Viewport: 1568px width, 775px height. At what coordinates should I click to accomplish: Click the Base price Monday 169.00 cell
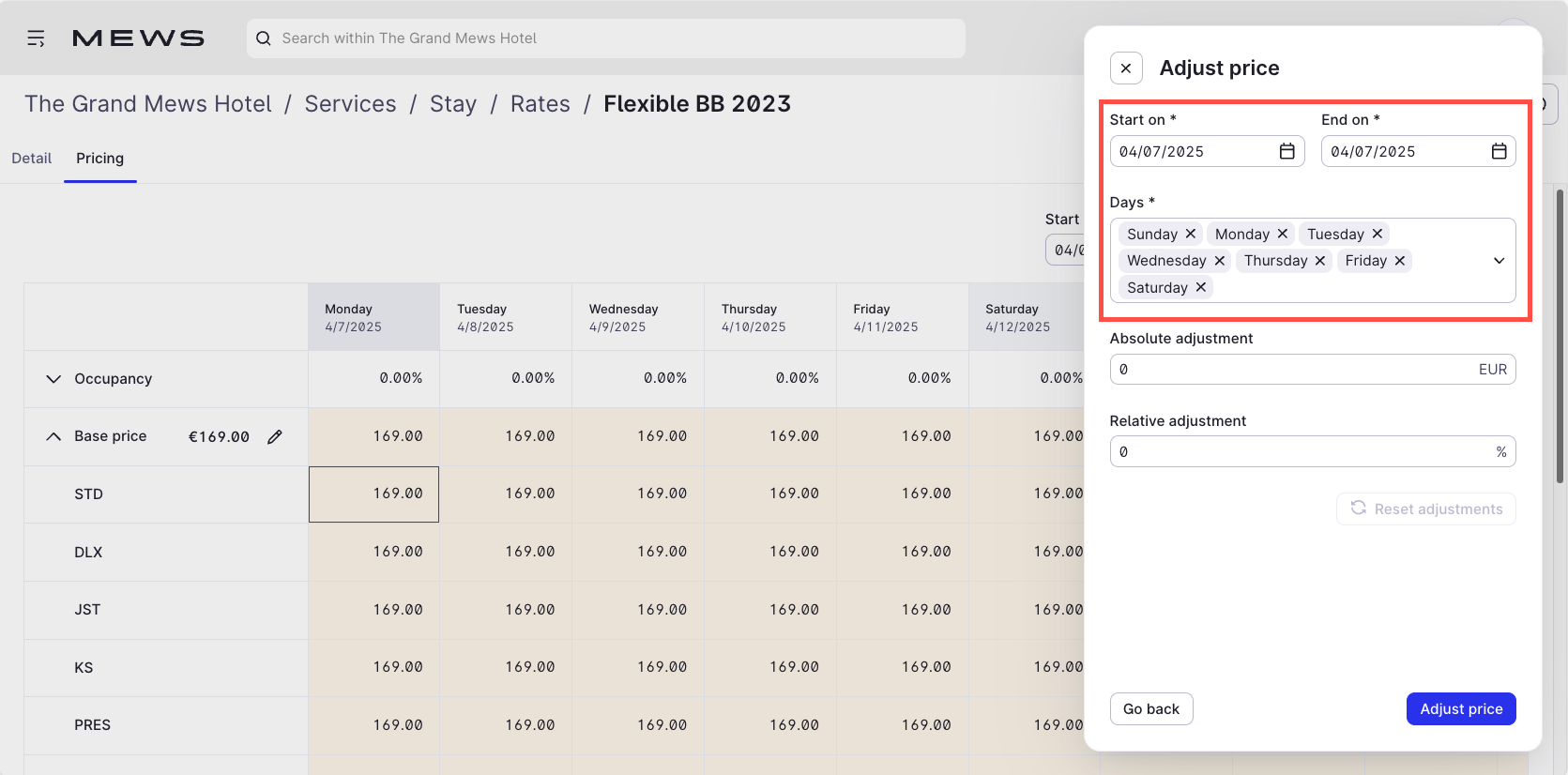tap(373, 436)
